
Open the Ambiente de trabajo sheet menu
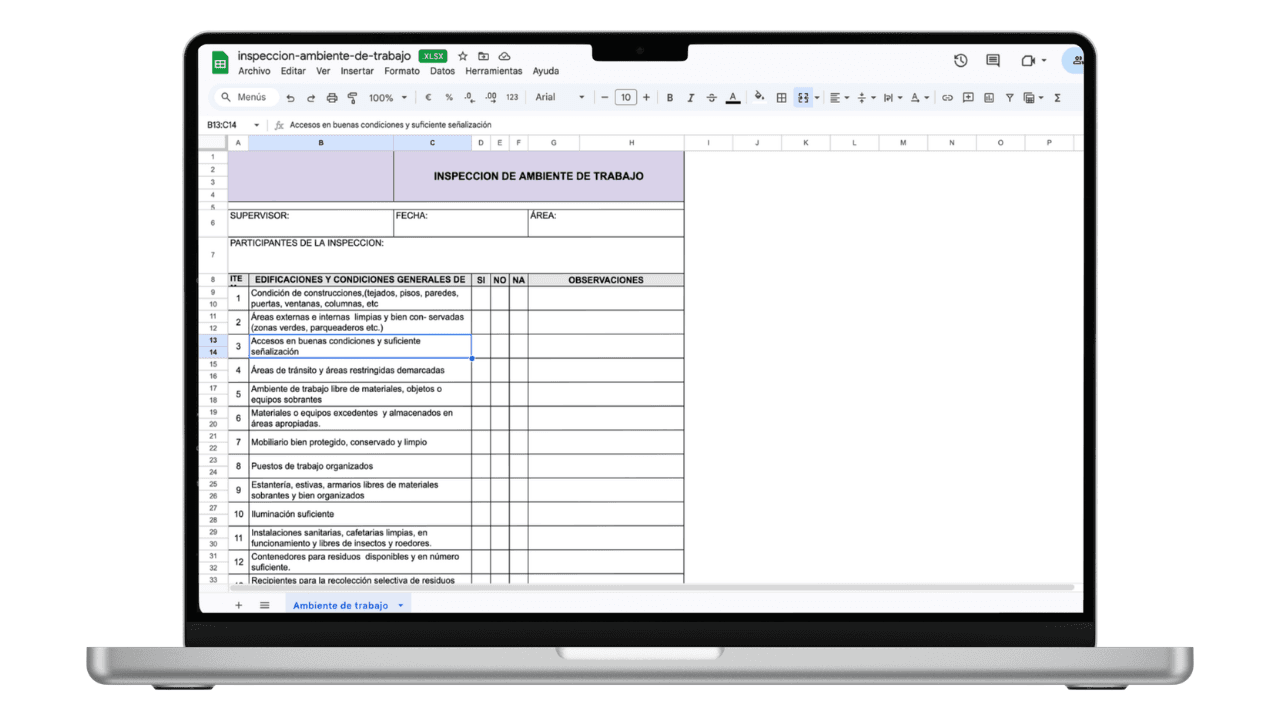398,605
